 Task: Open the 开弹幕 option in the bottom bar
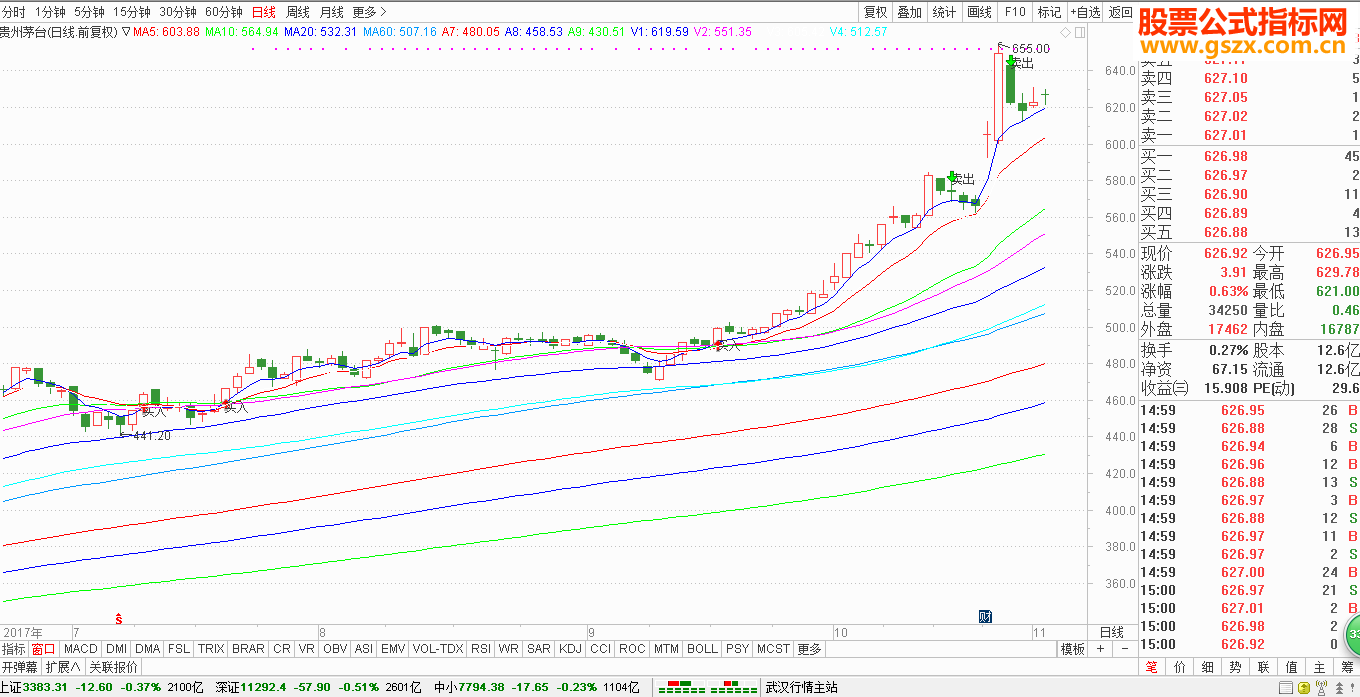tap(20, 667)
